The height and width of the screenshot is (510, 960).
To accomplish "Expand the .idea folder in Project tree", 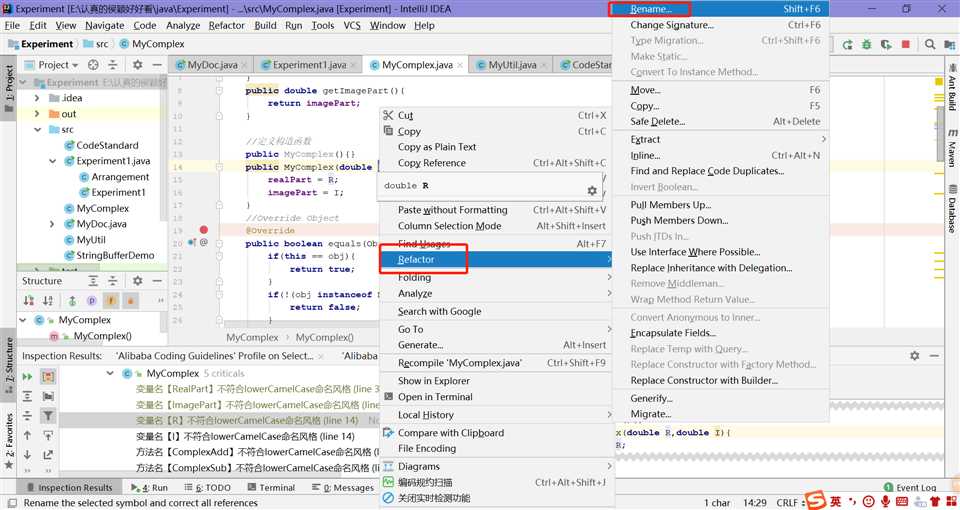I will (x=37, y=98).
